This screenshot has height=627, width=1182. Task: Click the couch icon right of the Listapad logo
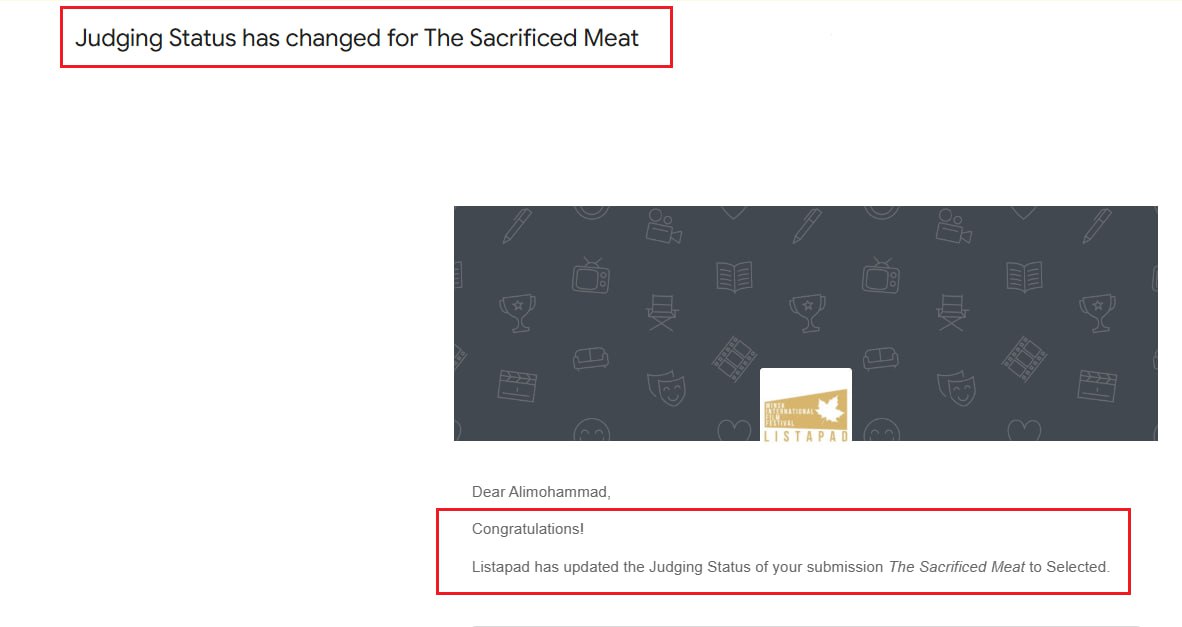click(880, 358)
